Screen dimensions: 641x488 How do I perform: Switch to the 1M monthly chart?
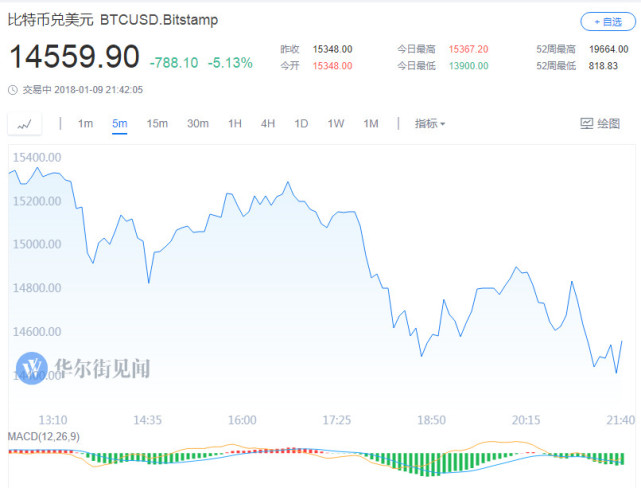click(x=371, y=123)
